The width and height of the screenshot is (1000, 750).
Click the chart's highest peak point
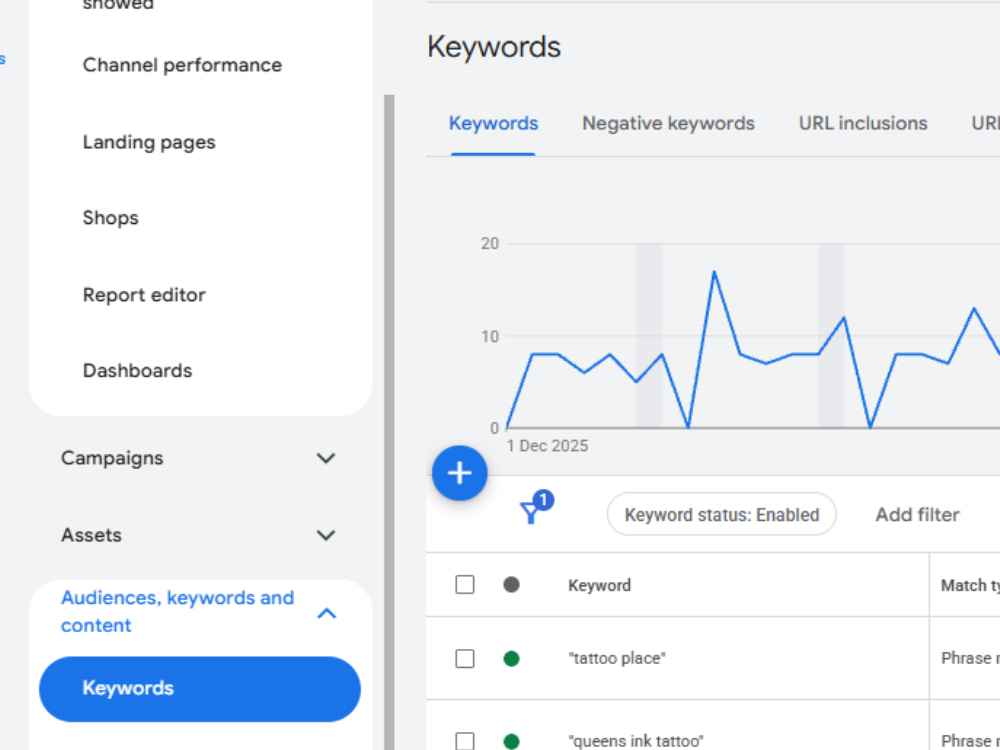[x=714, y=272]
